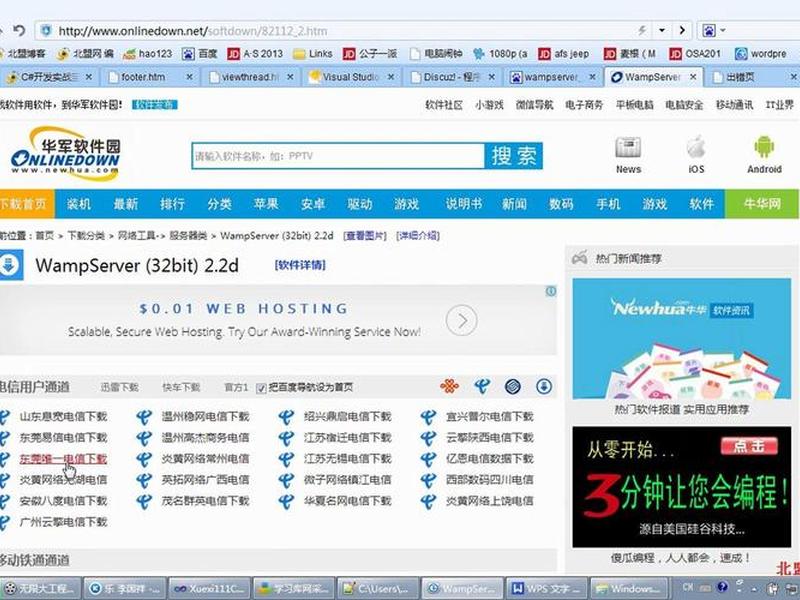Click the ad info icon on hosting banner
Image resolution: width=800 pixels, height=600 pixels.
coord(551,291)
